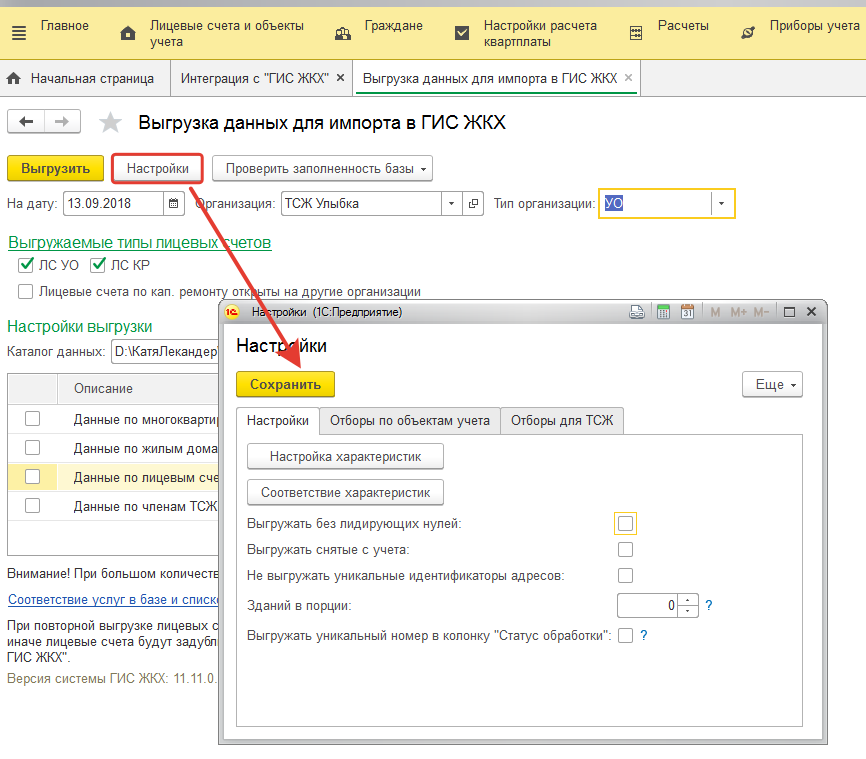
Task: Go forward with the right arrow button
Action: 62,122
